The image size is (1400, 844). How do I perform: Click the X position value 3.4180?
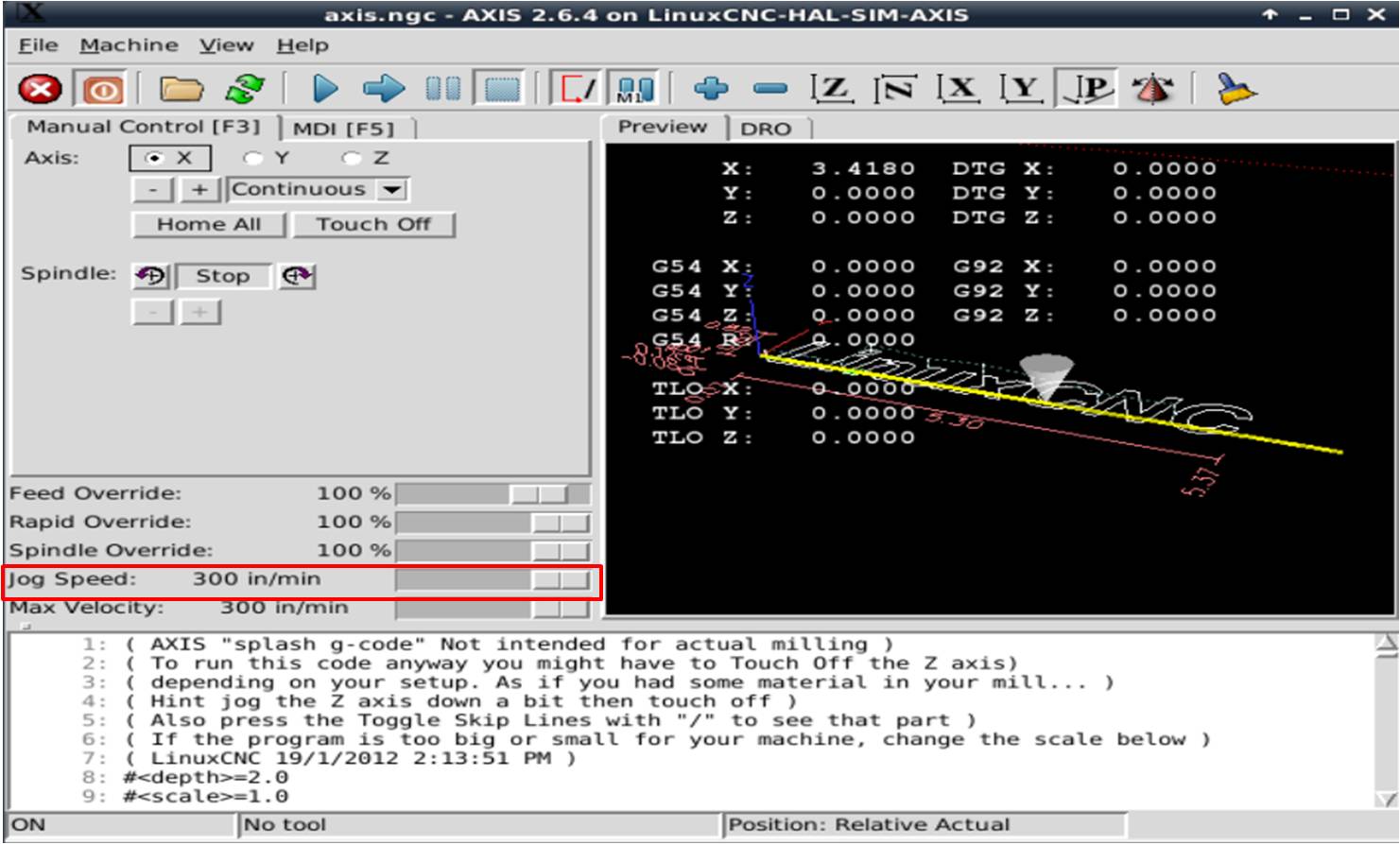point(863,169)
